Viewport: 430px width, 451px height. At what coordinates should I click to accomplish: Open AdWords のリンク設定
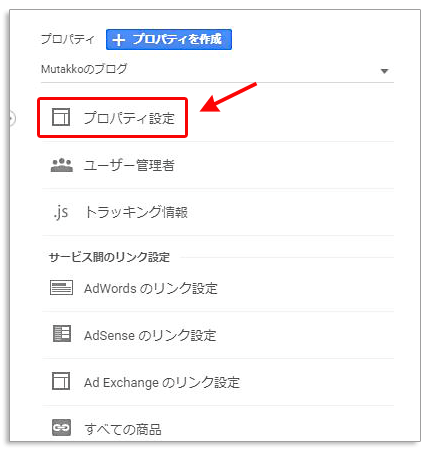pos(217,288)
